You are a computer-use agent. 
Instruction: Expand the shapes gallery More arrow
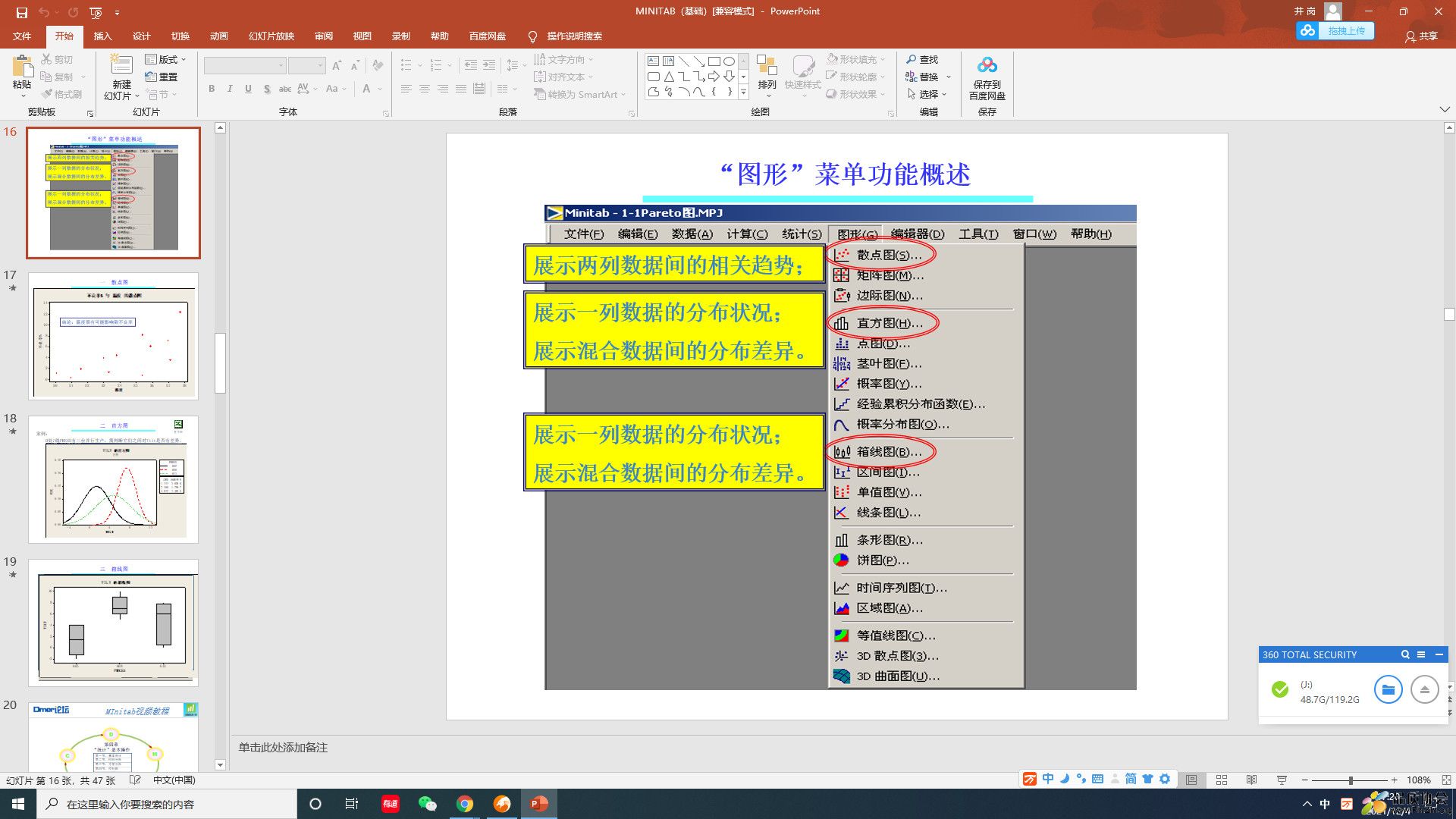(x=743, y=92)
